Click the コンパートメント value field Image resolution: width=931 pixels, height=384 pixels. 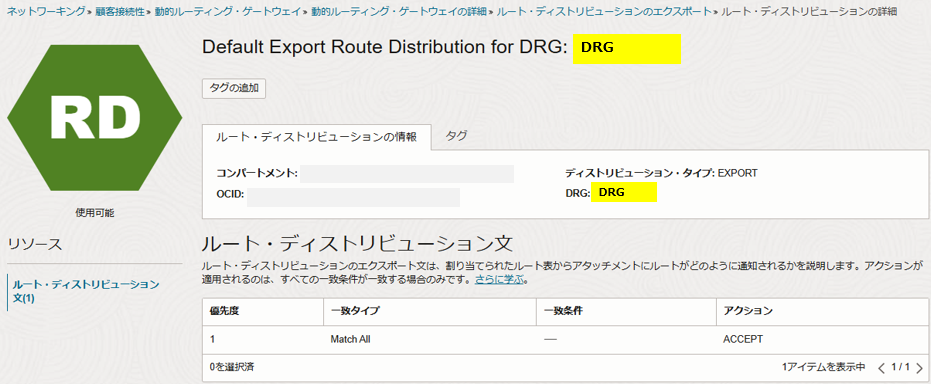(x=407, y=174)
